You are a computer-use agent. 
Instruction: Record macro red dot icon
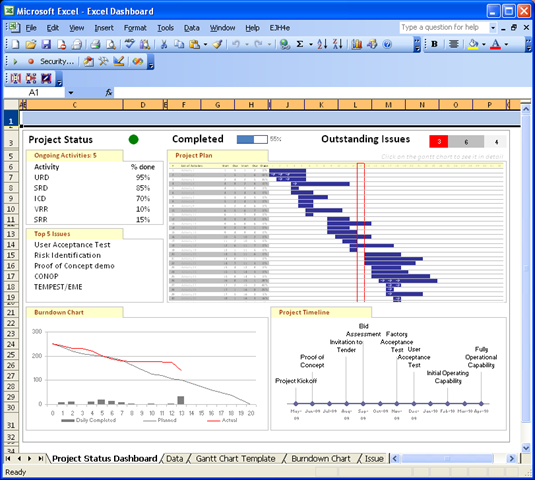tap(31, 61)
